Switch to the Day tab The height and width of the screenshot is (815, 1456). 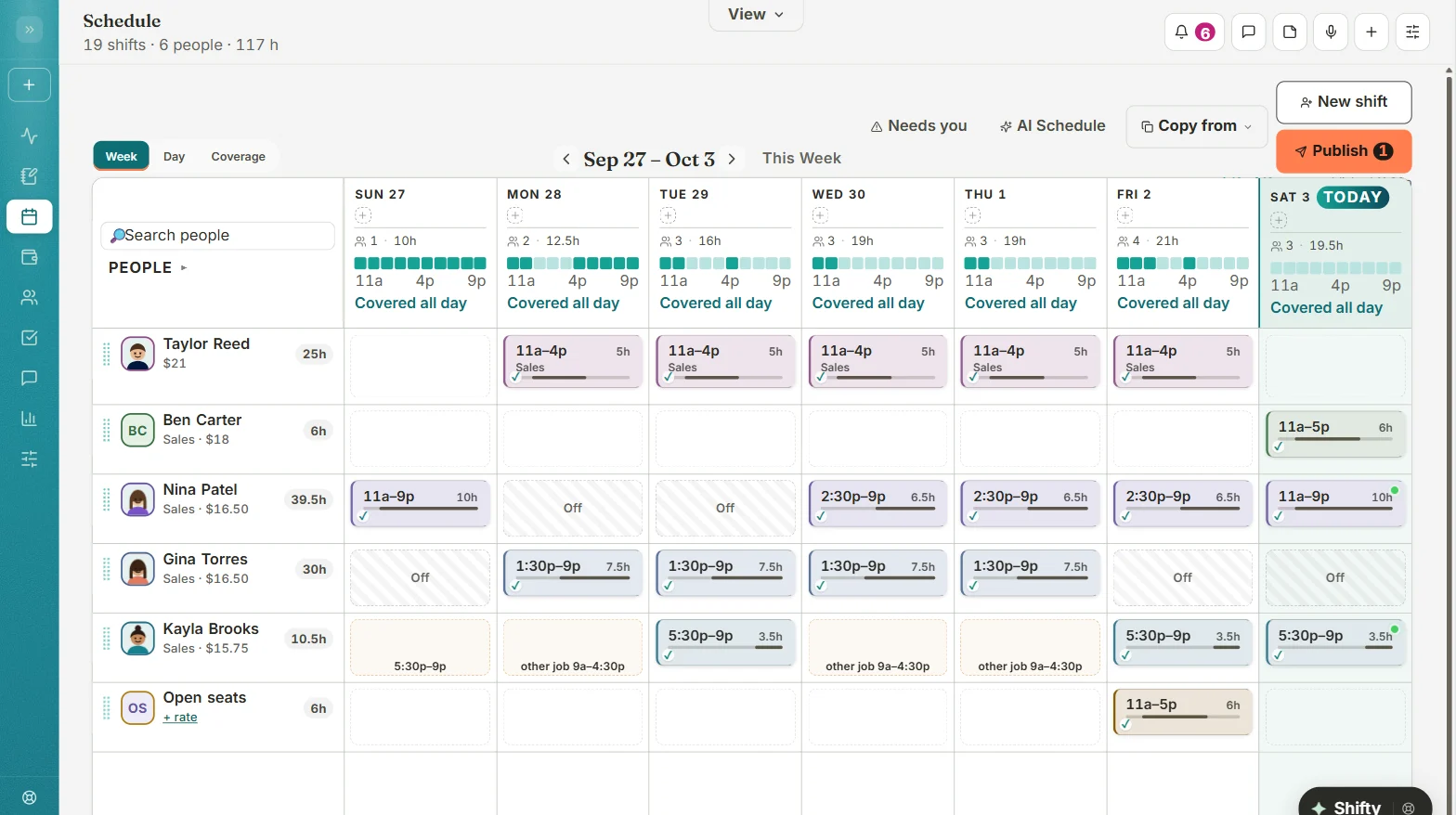(174, 156)
